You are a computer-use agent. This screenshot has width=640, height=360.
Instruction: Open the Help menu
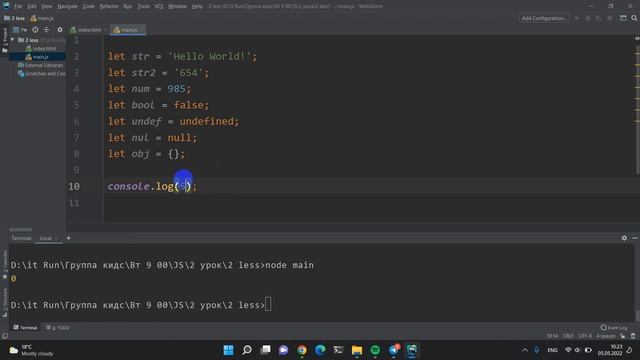click(x=197, y=6)
